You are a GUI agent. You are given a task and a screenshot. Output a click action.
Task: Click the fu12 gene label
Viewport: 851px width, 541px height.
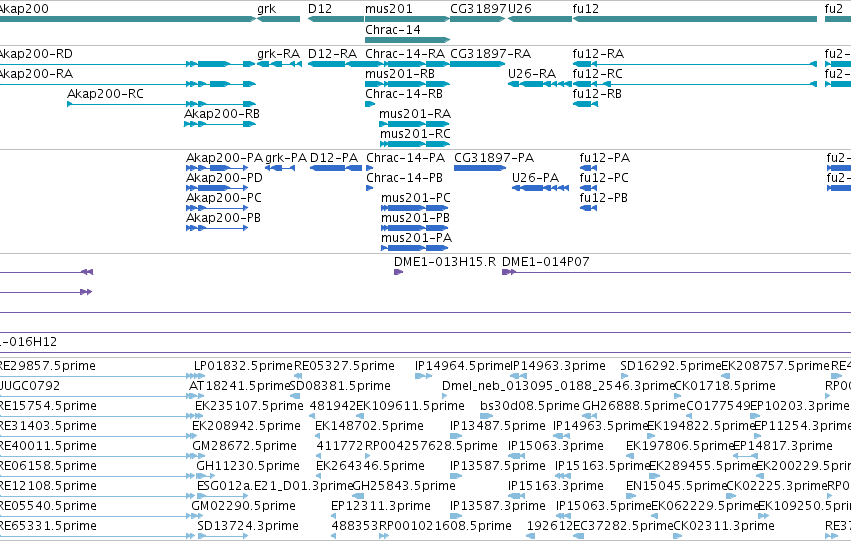point(586,9)
